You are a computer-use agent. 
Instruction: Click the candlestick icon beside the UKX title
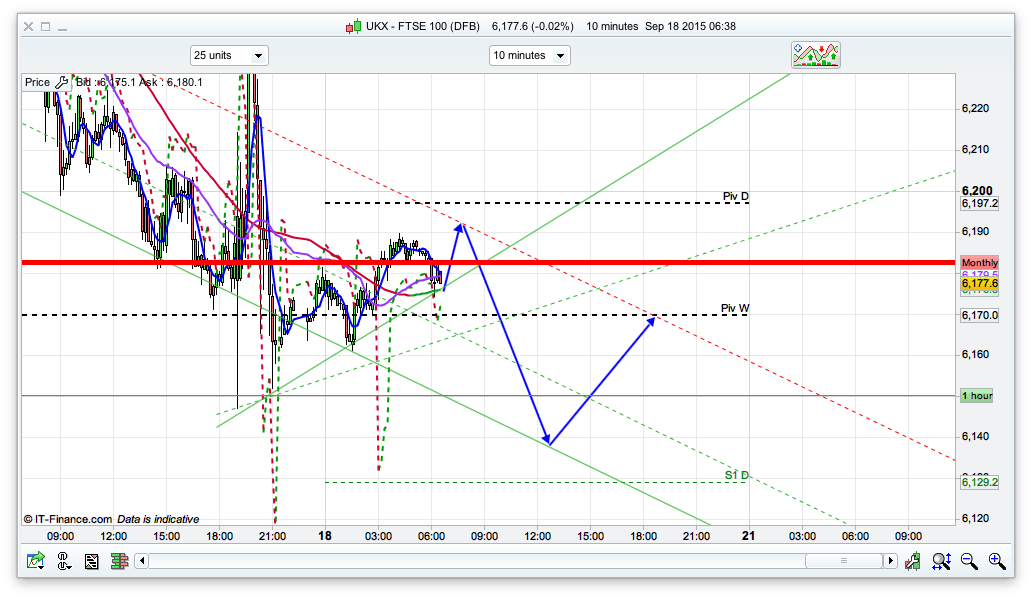(x=352, y=26)
